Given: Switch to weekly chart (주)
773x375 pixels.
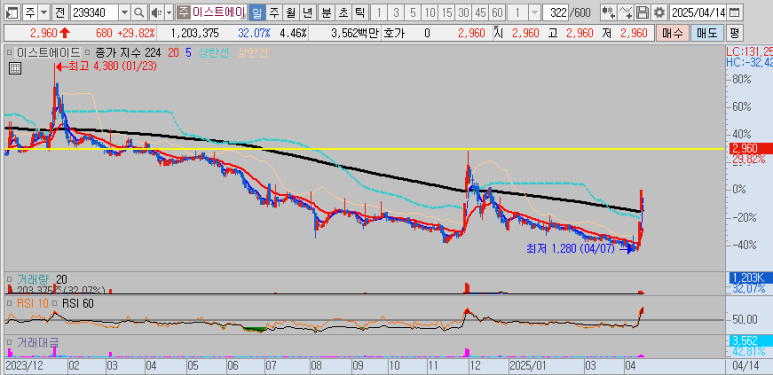Looking at the screenshot, I should coord(274,12).
